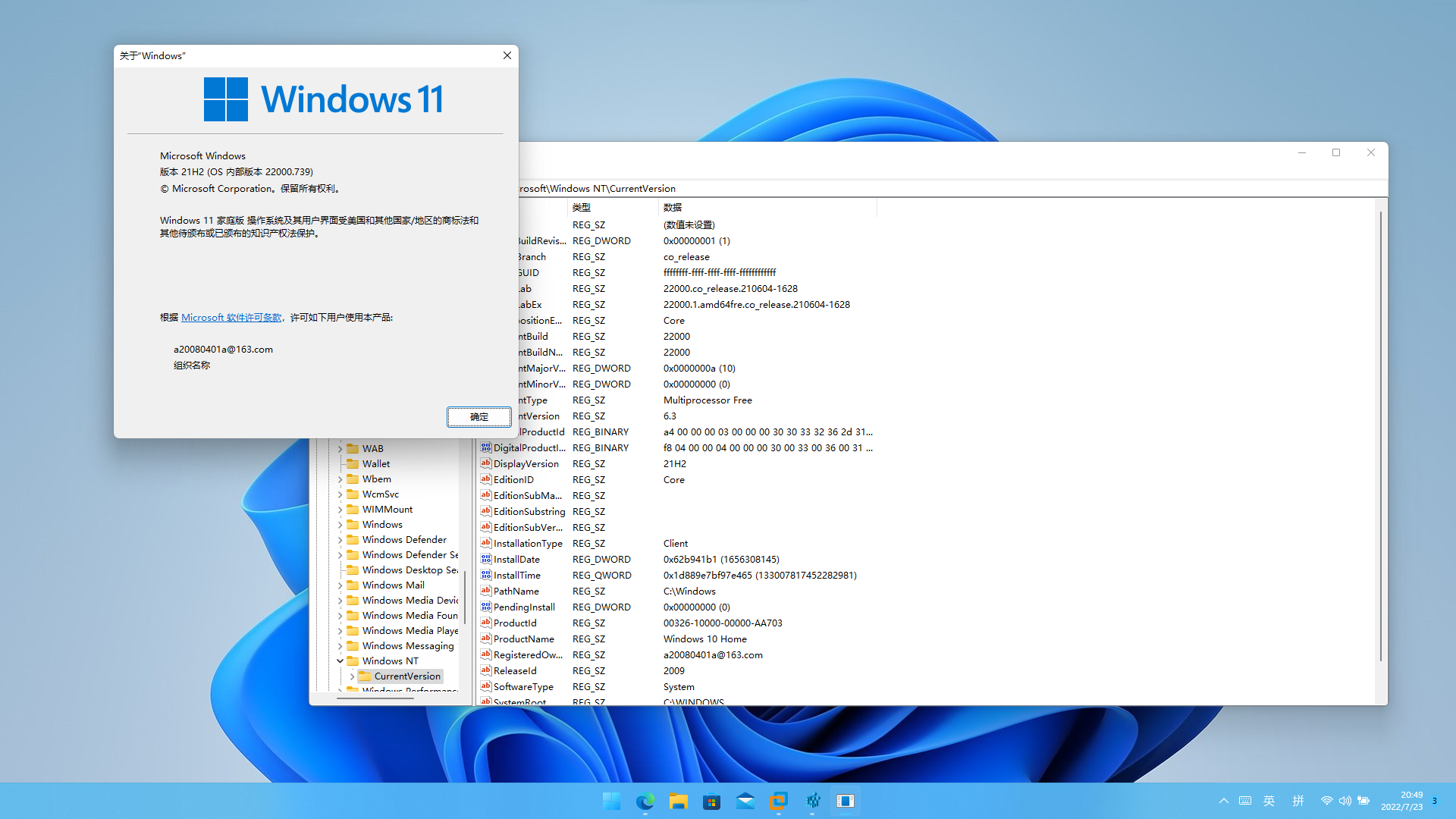
Task: Expand the WAB registry key
Action: point(340,449)
